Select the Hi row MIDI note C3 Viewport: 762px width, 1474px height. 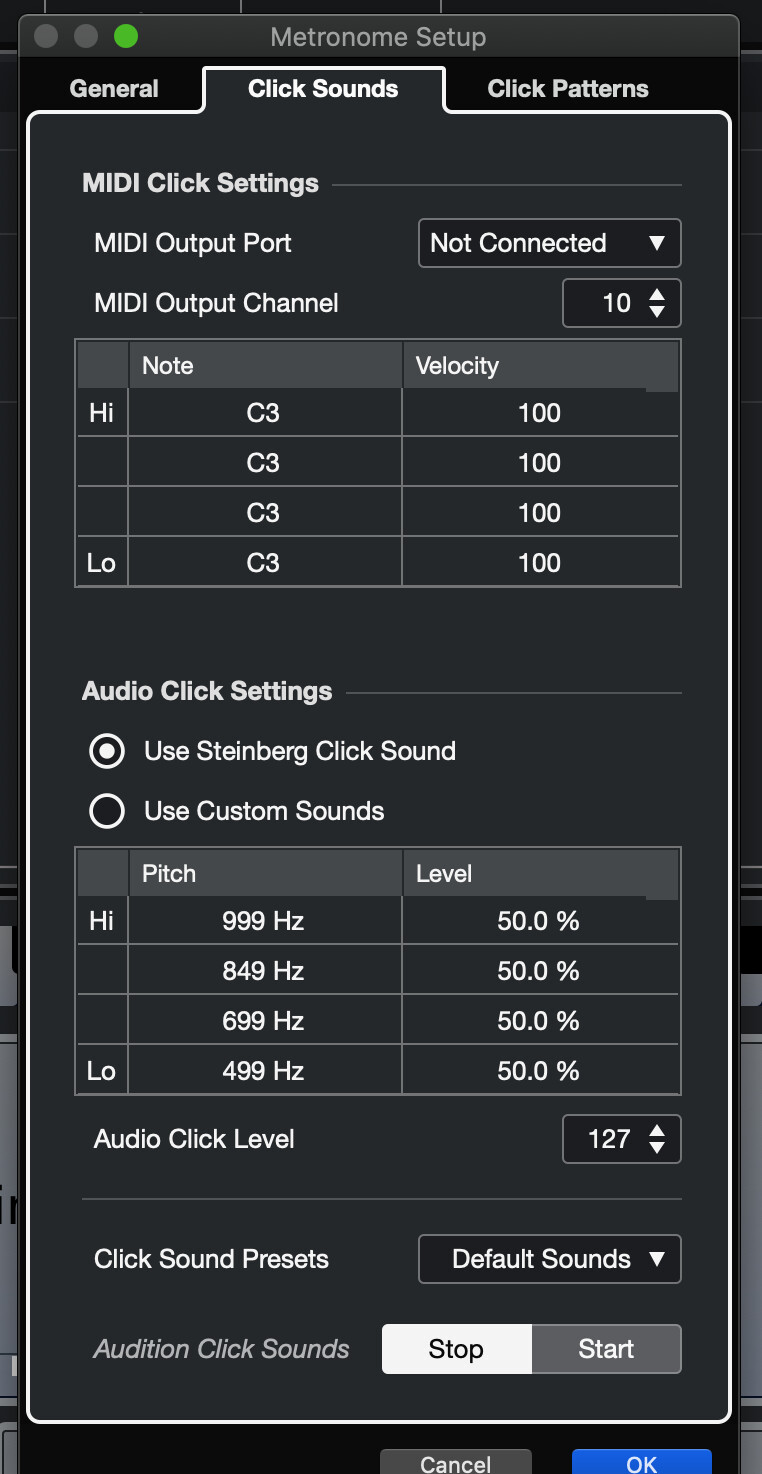point(264,413)
